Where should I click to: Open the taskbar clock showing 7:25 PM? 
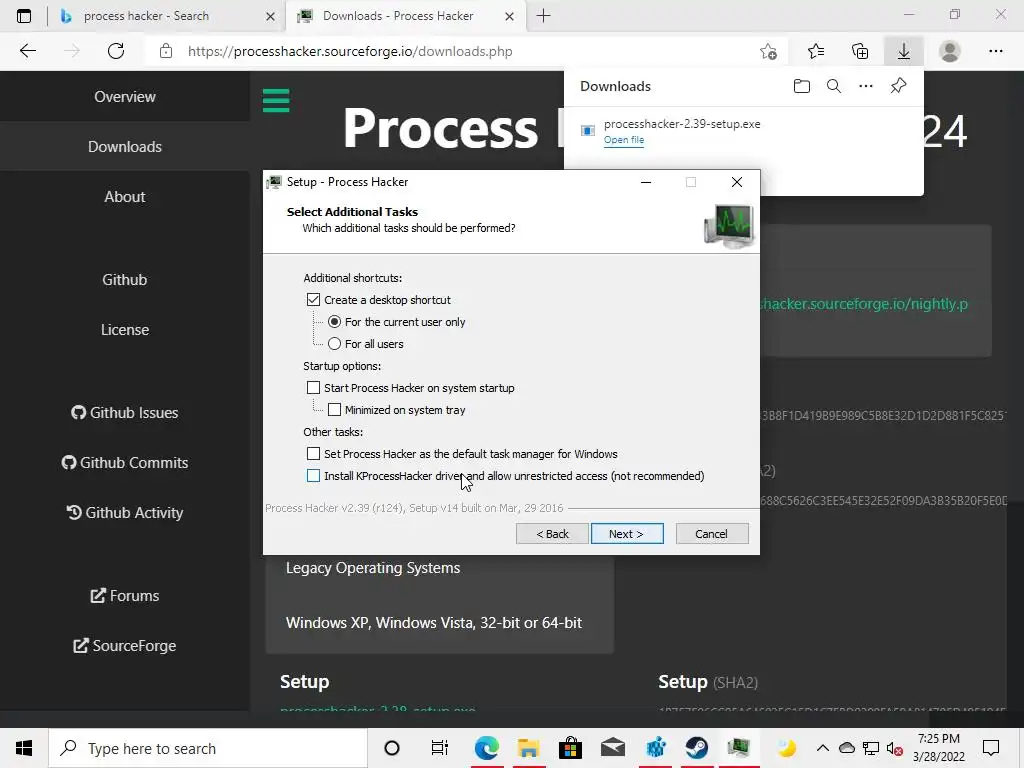(x=939, y=748)
